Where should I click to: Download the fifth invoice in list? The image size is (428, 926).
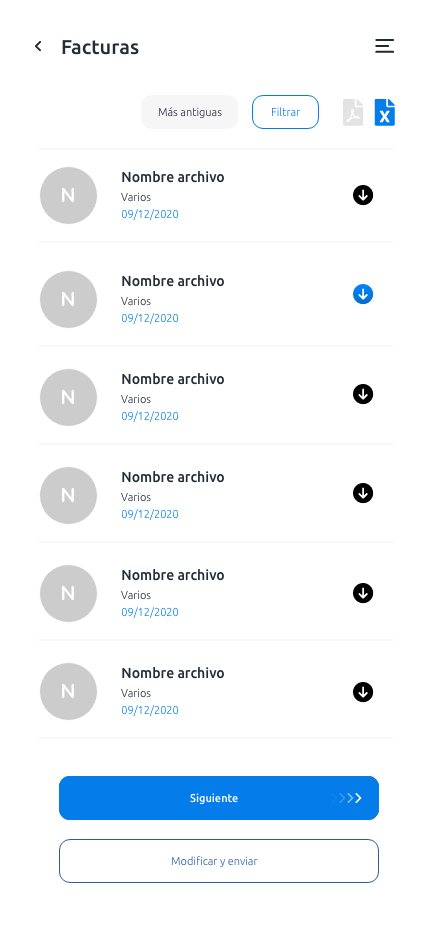(x=363, y=593)
